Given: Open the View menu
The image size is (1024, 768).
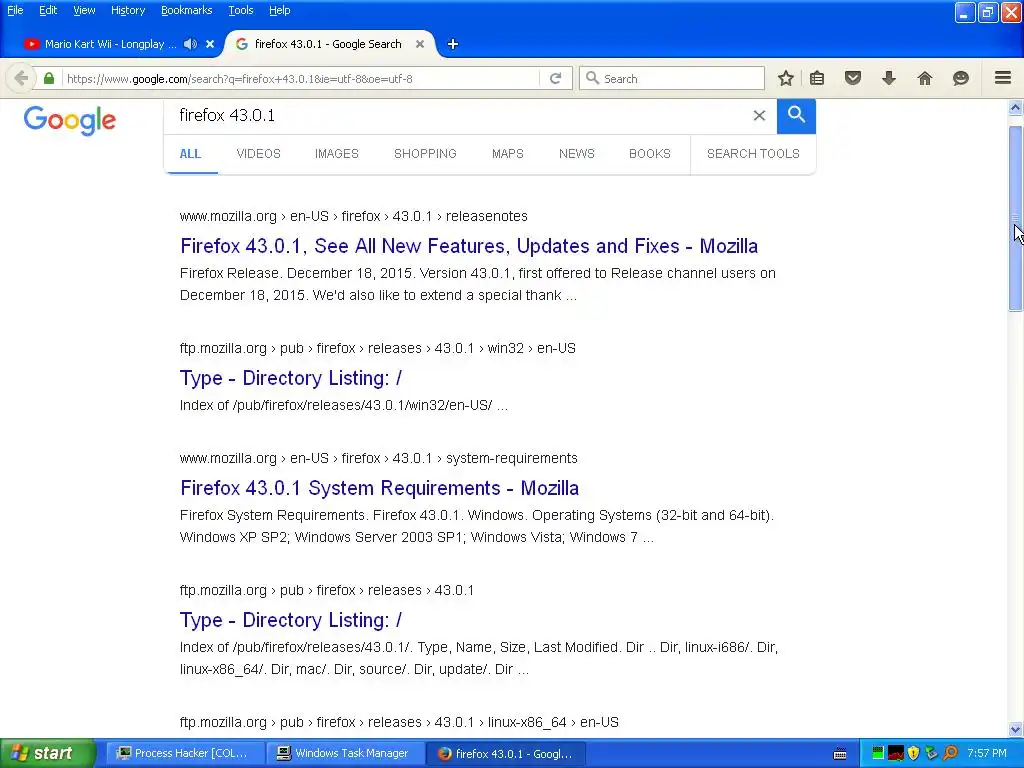Looking at the screenshot, I should tap(84, 10).
